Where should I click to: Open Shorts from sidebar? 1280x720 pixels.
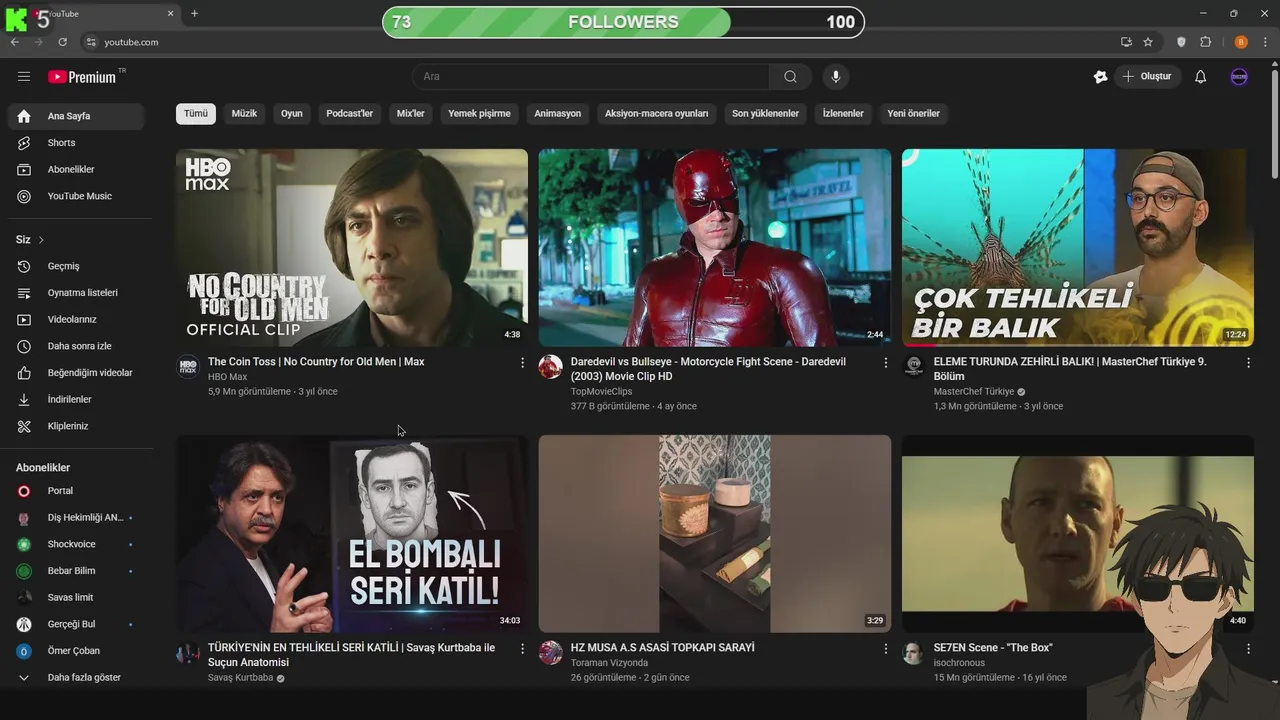76,143
